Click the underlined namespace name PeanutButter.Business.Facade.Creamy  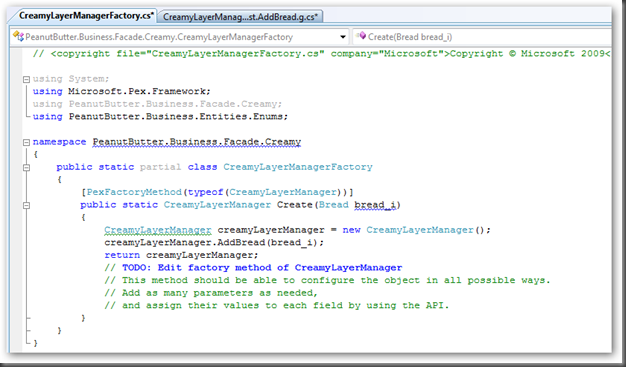(x=197, y=142)
